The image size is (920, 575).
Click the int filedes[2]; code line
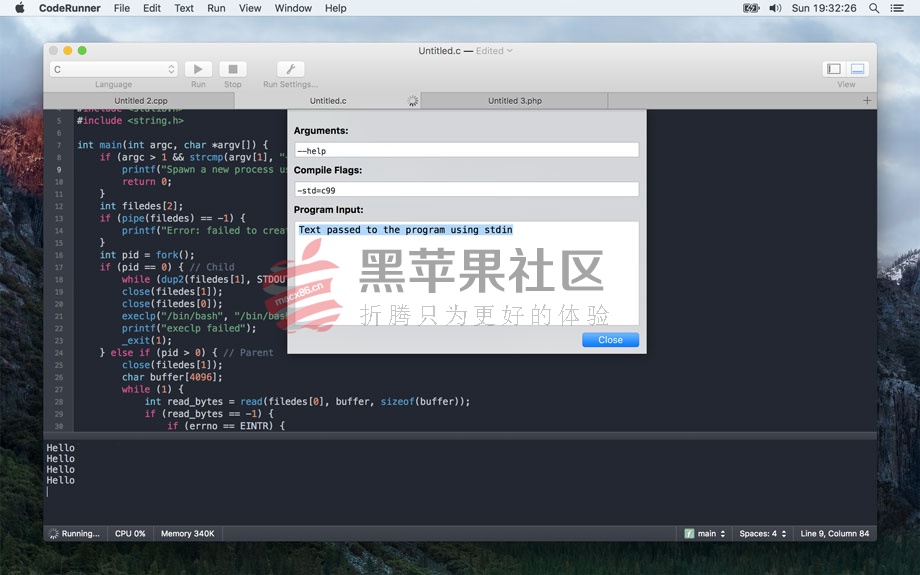pos(141,206)
